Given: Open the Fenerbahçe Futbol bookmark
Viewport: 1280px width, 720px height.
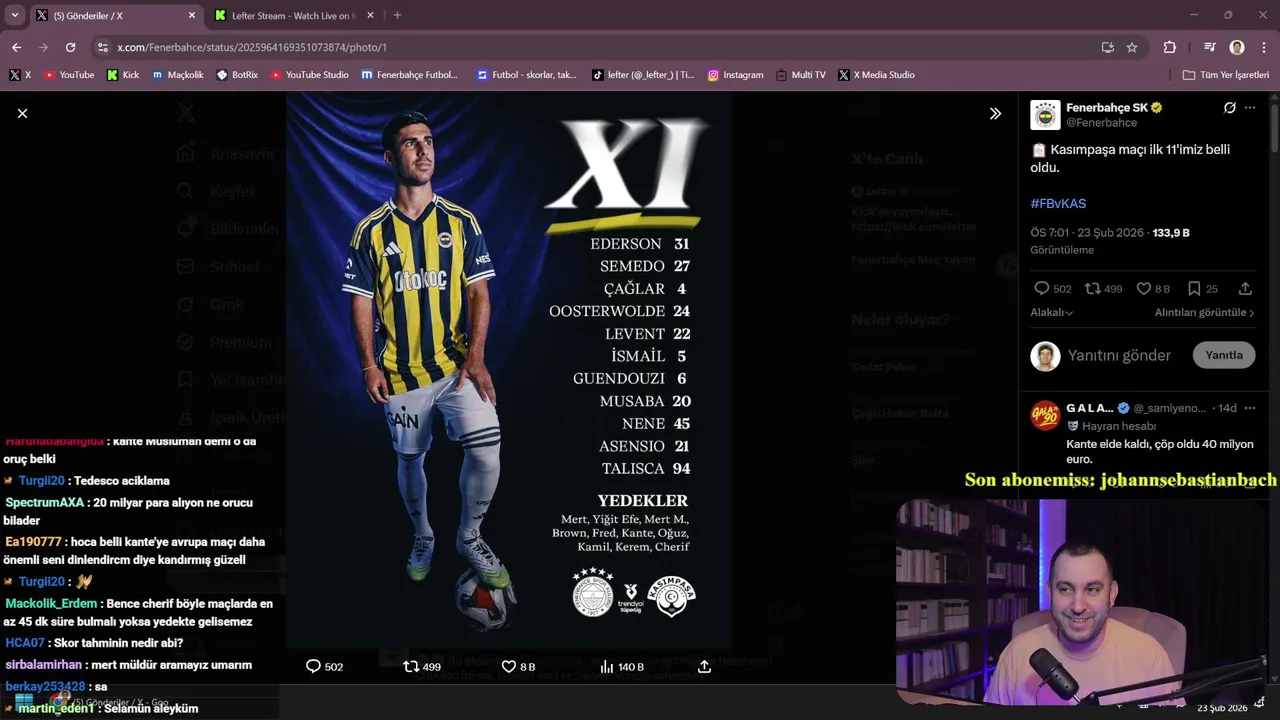Looking at the screenshot, I should (x=409, y=75).
